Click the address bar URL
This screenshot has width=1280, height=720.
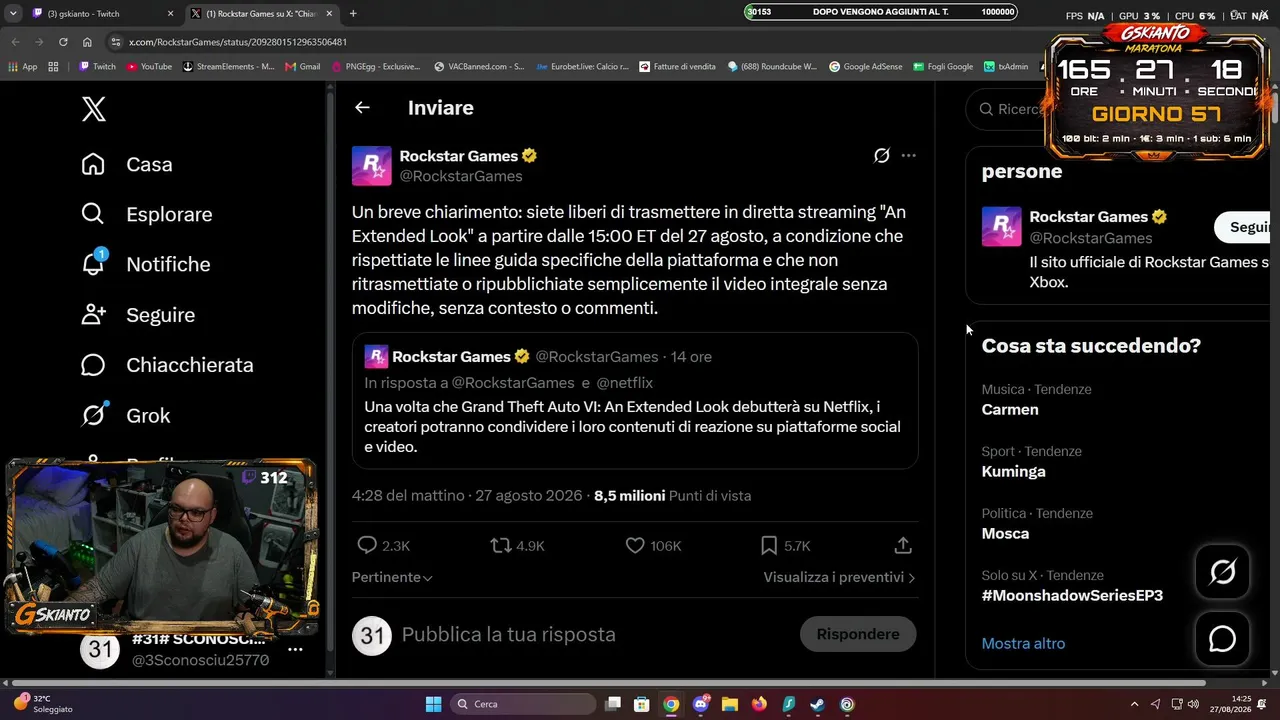coord(238,42)
